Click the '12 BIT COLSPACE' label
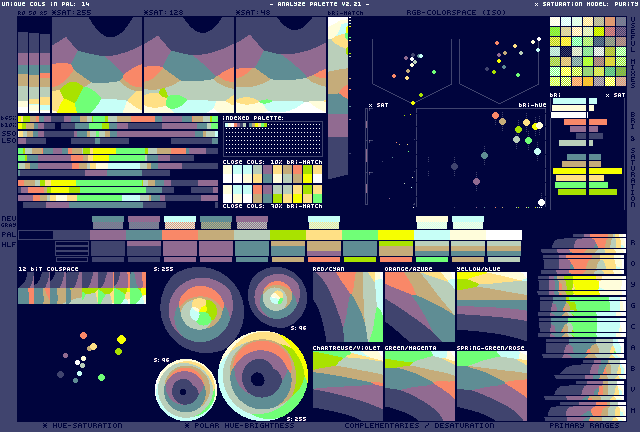 (x=48, y=269)
